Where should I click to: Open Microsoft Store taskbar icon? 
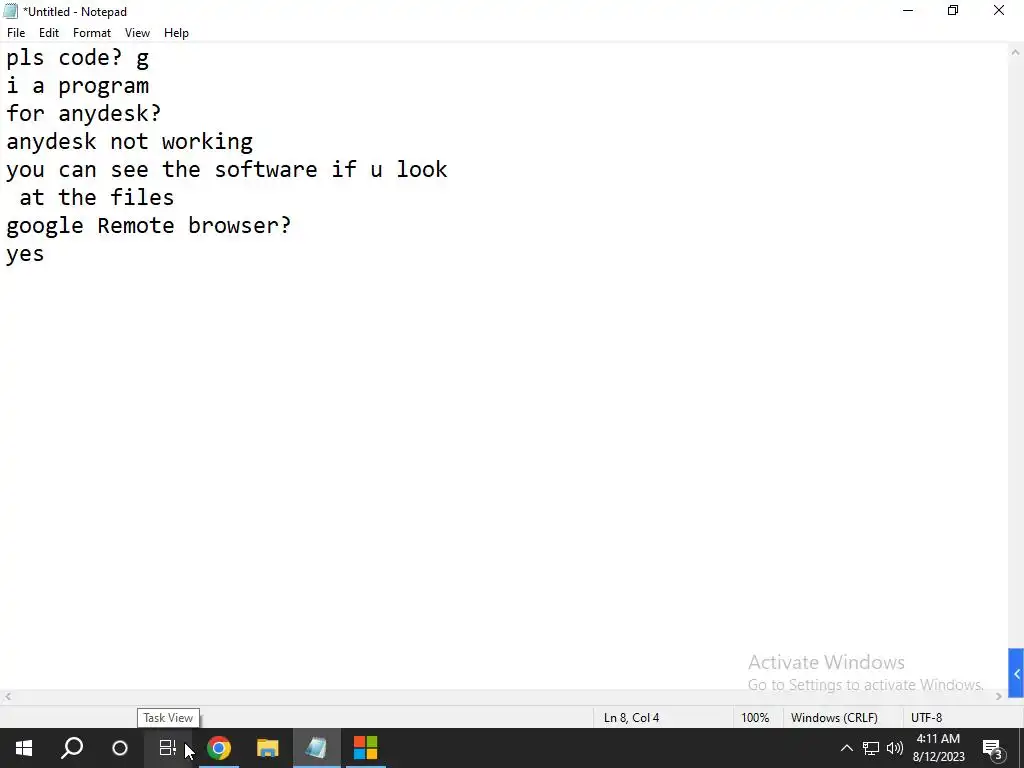point(366,748)
